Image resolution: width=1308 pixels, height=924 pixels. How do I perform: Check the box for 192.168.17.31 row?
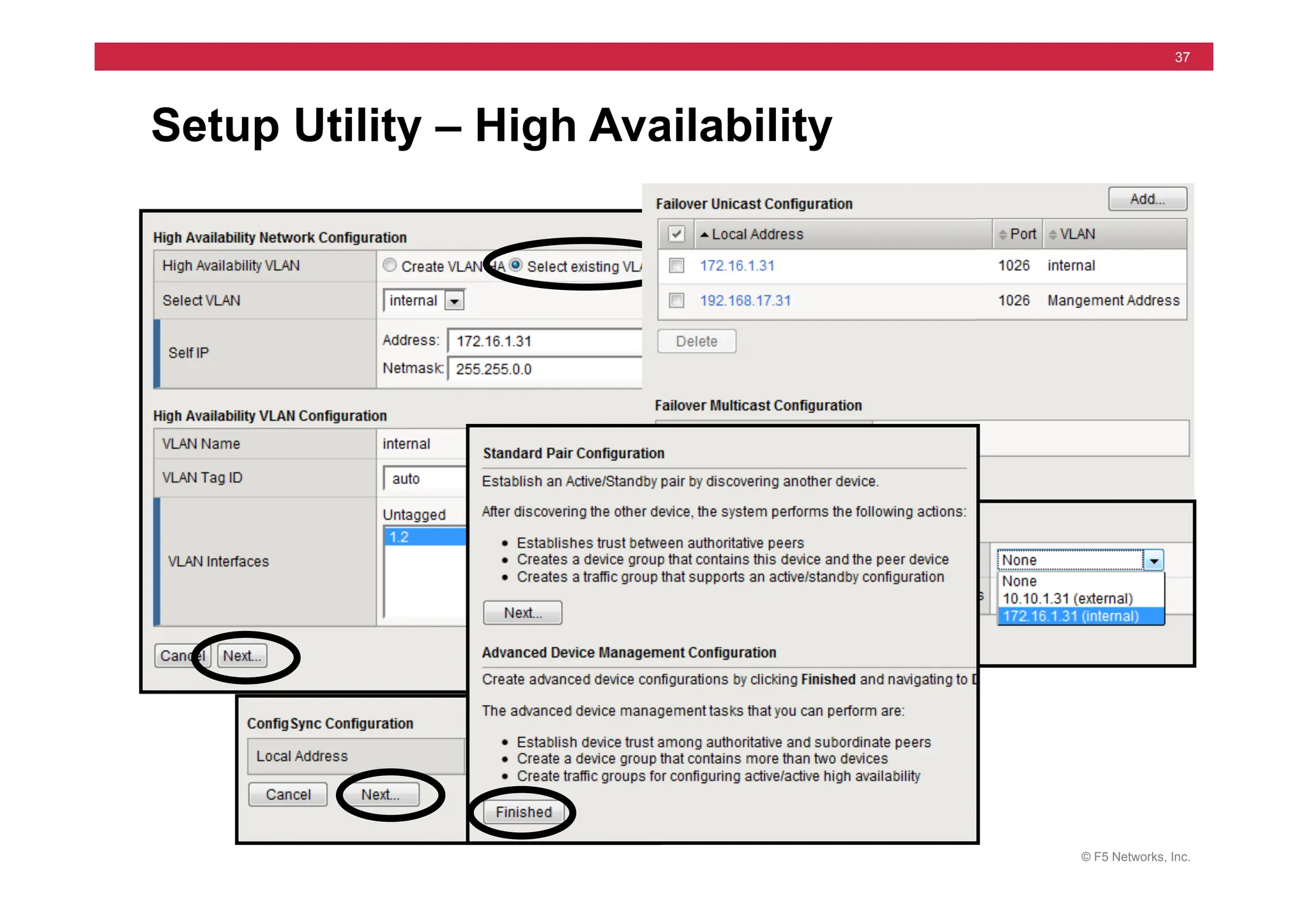[676, 300]
